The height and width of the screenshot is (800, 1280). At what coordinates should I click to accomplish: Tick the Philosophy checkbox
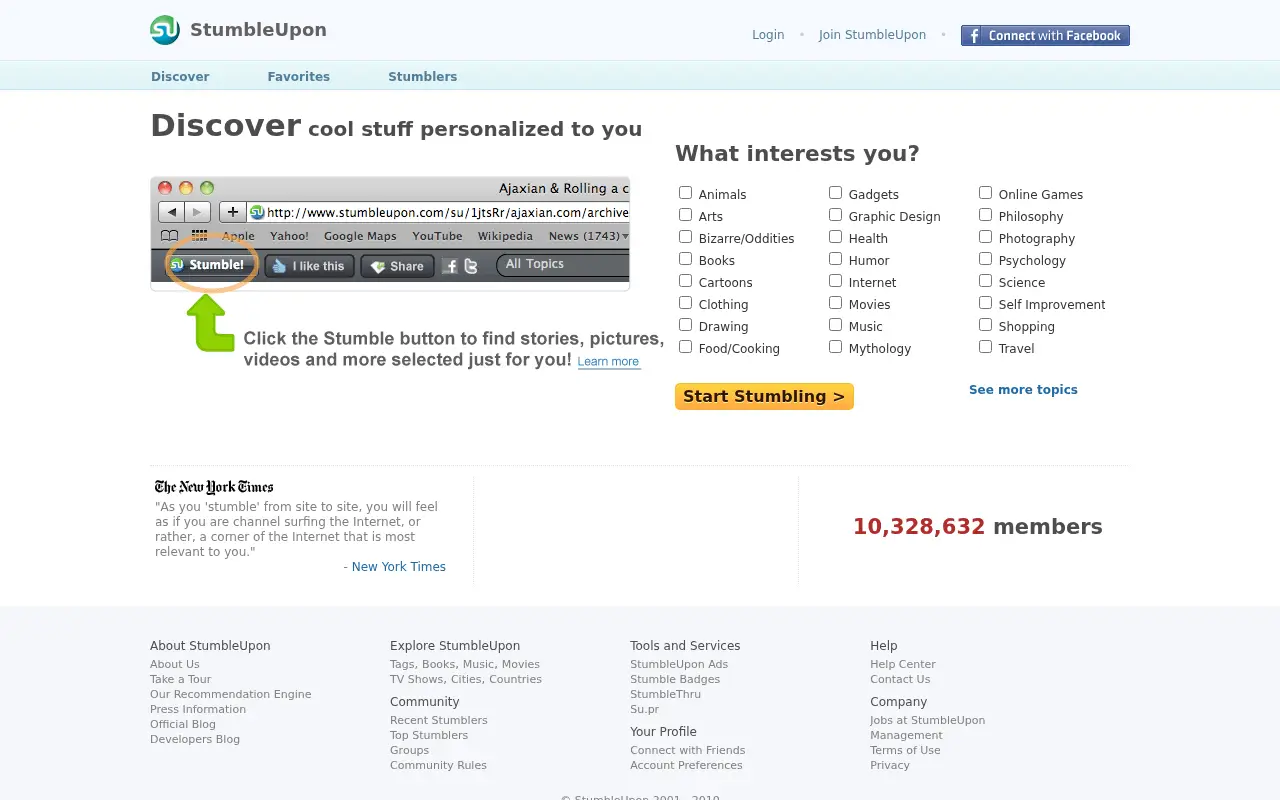tap(985, 215)
